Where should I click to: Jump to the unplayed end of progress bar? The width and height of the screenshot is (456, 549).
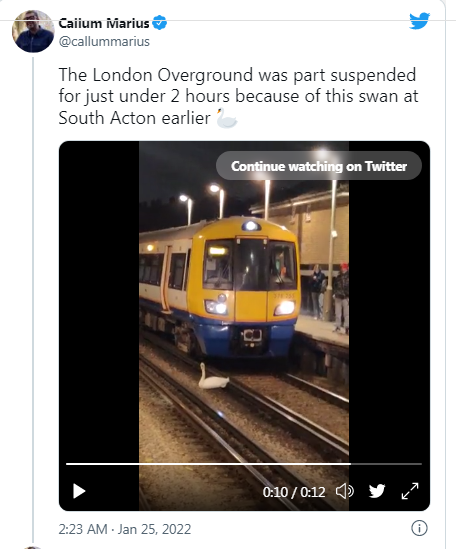pos(386,464)
